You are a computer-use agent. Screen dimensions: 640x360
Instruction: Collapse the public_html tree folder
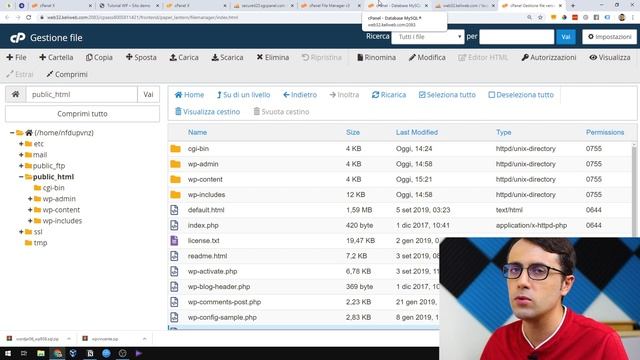[21, 177]
